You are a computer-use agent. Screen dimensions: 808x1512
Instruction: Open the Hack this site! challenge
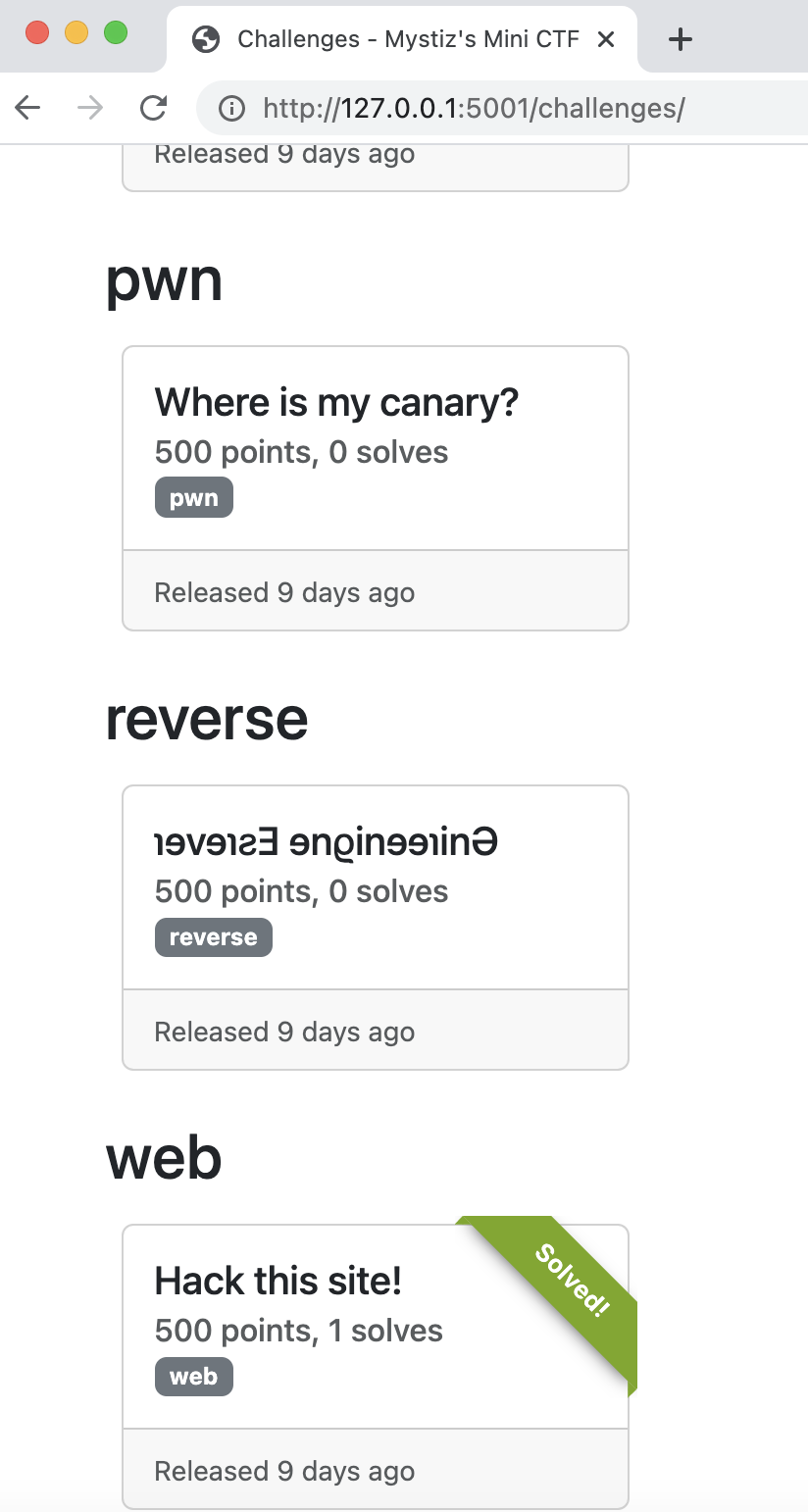[278, 1281]
